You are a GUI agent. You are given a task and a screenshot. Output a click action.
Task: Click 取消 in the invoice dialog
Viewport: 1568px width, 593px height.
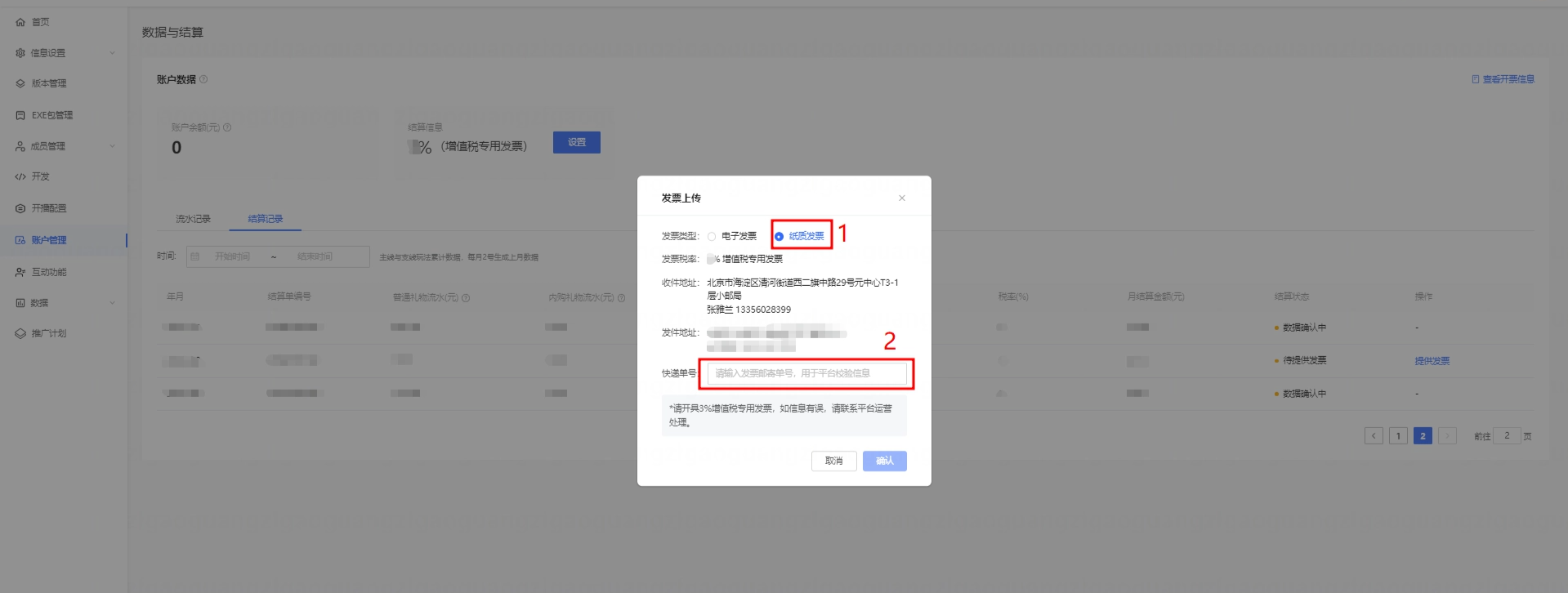pos(833,461)
